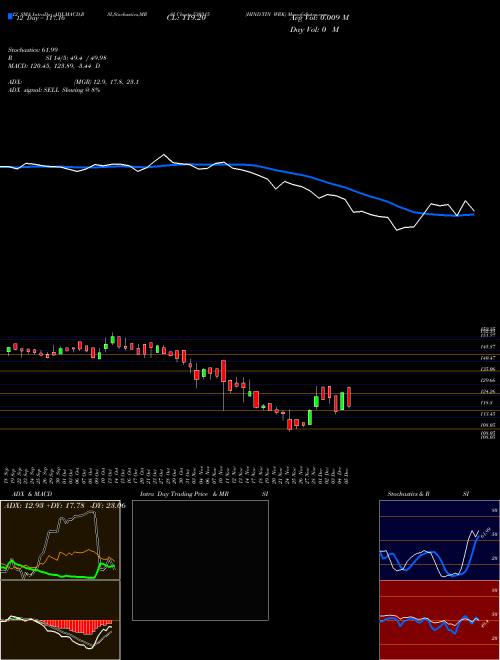
Task: Click the 129.66 price axis label
Action: [489, 380]
